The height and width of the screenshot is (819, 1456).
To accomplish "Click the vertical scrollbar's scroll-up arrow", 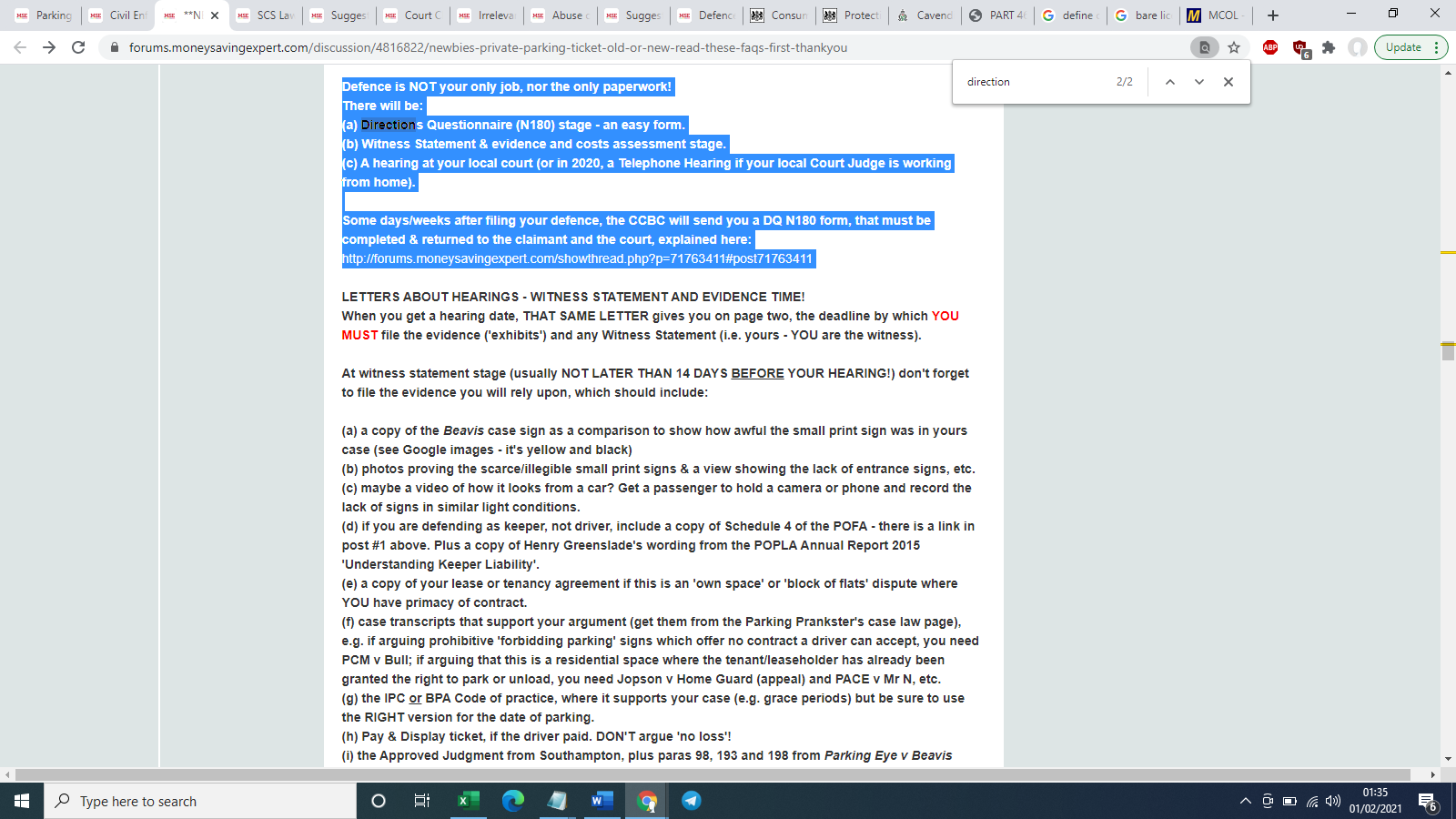I will tap(1448, 72).
